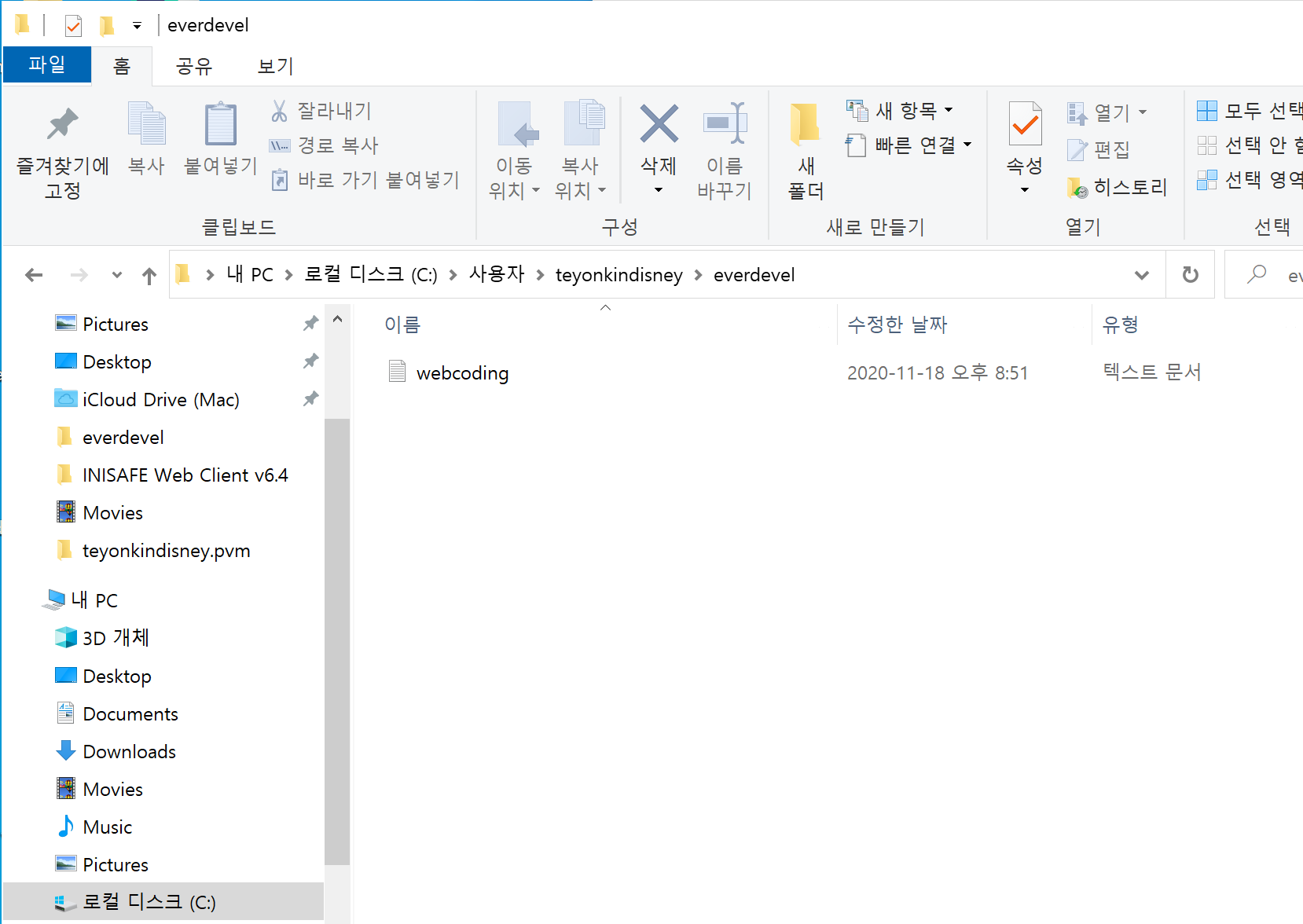This screenshot has height=924, width=1303.
Task: Go up one folder level
Action: pos(149,275)
